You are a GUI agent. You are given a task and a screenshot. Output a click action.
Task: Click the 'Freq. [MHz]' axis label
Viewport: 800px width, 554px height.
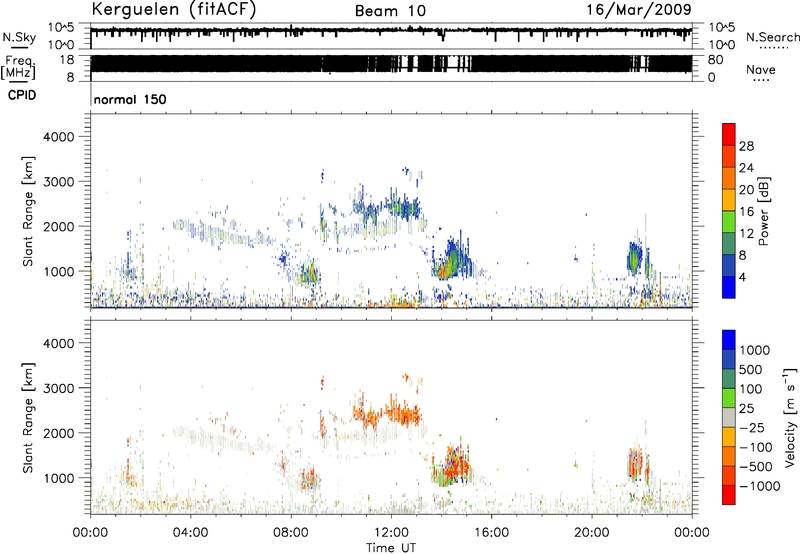click(x=18, y=68)
